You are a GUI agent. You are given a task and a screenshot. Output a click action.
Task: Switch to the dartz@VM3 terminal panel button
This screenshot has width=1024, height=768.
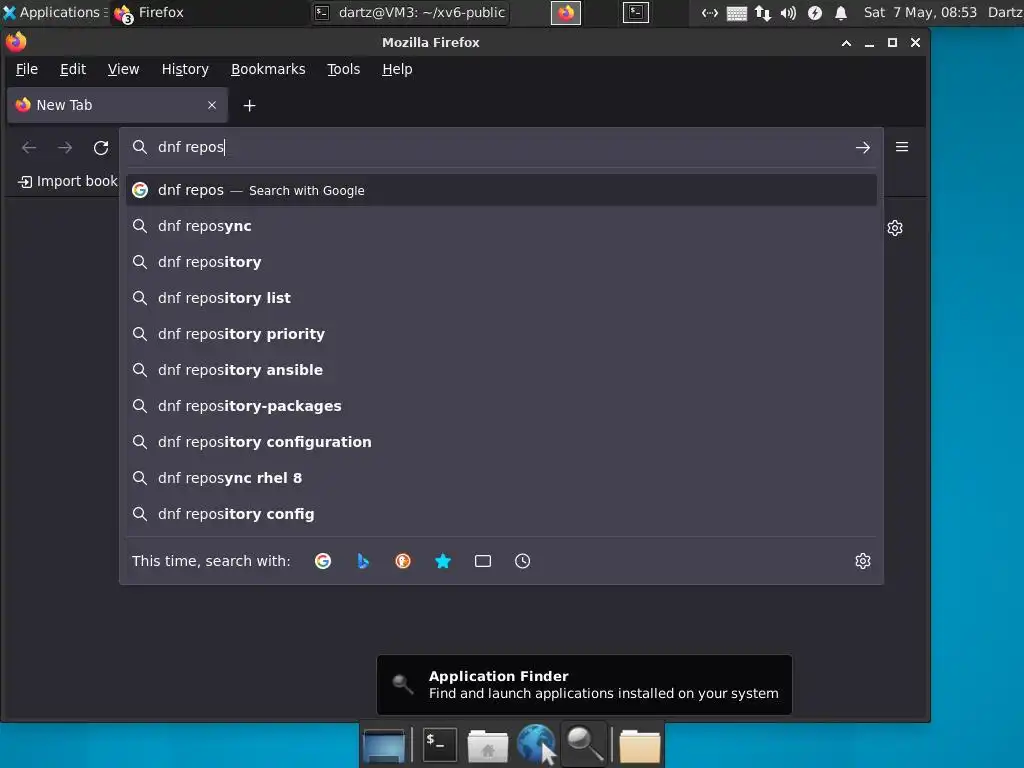pos(410,12)
